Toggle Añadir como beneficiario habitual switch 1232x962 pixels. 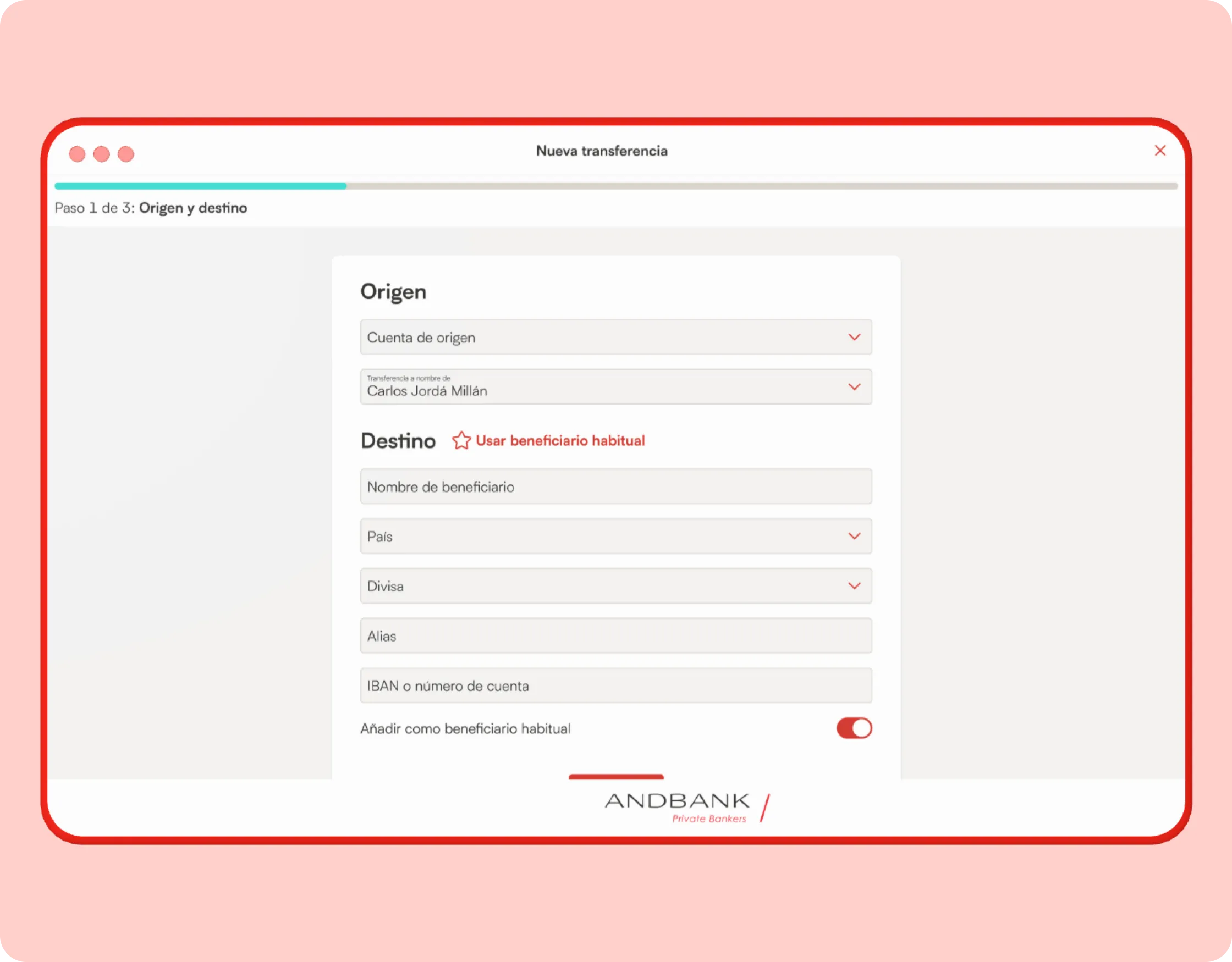coord(854,728)
